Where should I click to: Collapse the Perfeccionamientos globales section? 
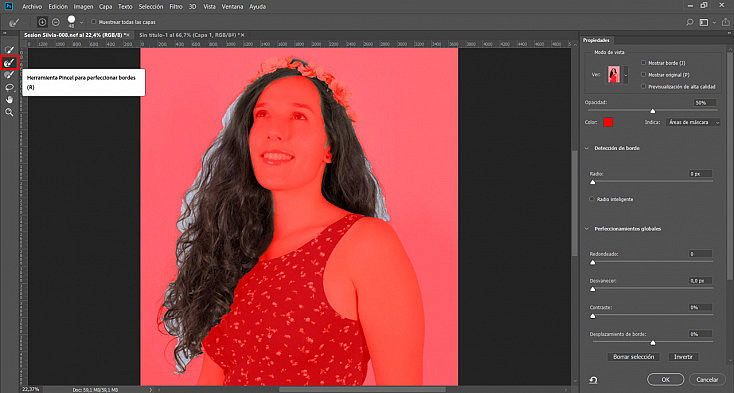click(587, 229)
